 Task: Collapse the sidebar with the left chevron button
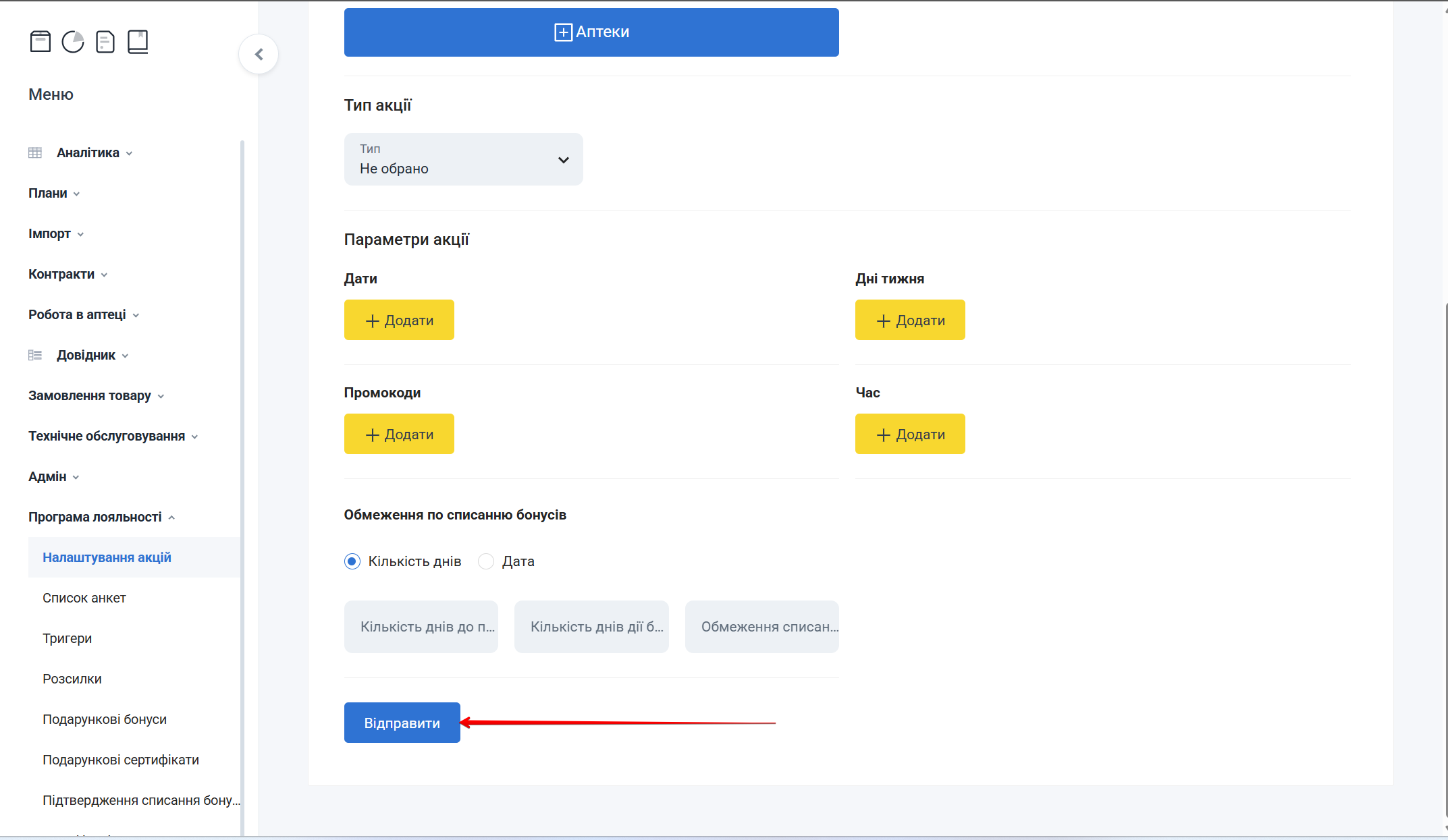tap(259, 54)
